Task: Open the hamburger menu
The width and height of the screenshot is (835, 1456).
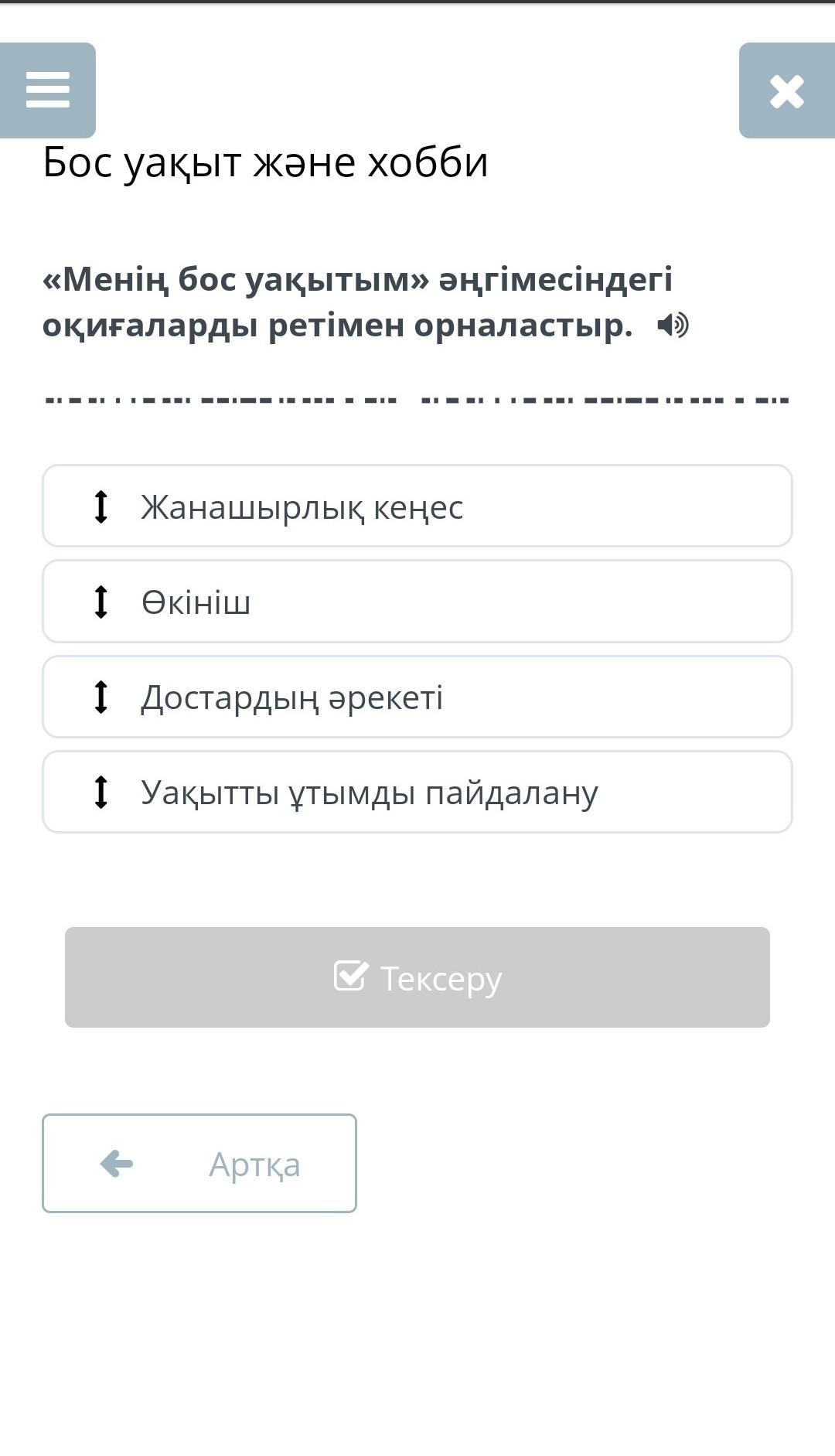Action: (x=48, y=90)
